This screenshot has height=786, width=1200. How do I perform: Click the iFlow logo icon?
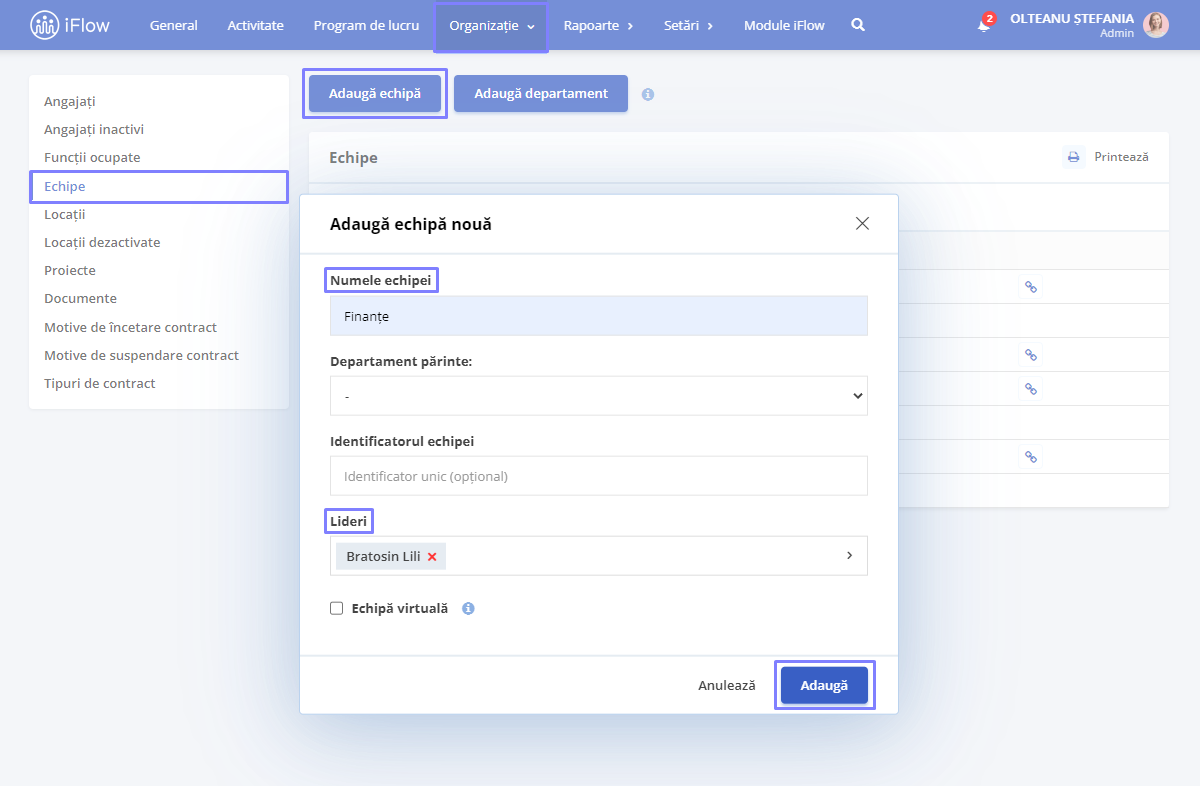pyautogui.click(x=45, y=25)
